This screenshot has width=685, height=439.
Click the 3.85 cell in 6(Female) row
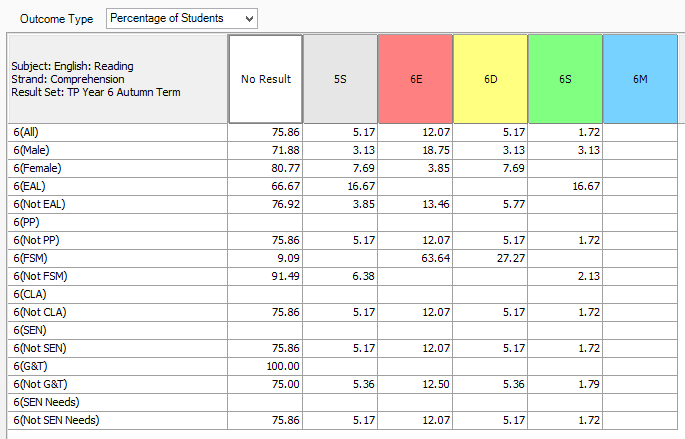(415, 168)
